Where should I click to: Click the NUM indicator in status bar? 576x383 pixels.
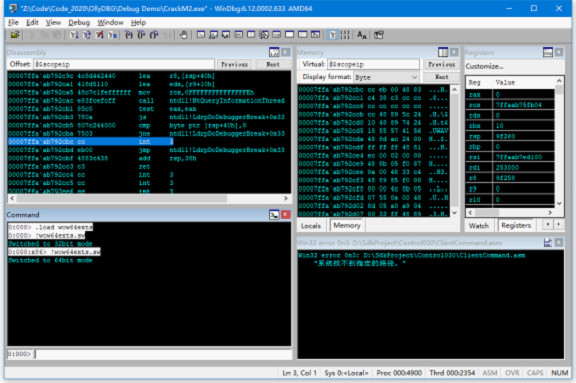click(559, 373)
